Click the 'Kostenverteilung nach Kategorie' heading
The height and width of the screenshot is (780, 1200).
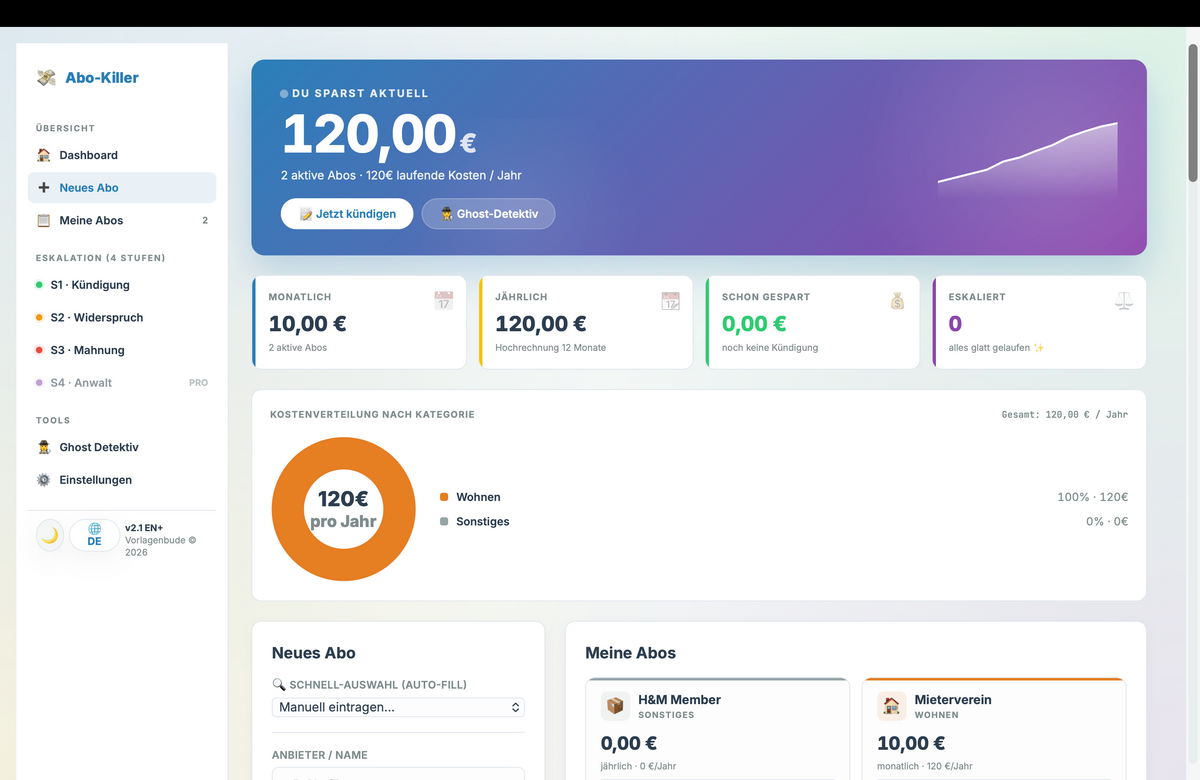372,414
